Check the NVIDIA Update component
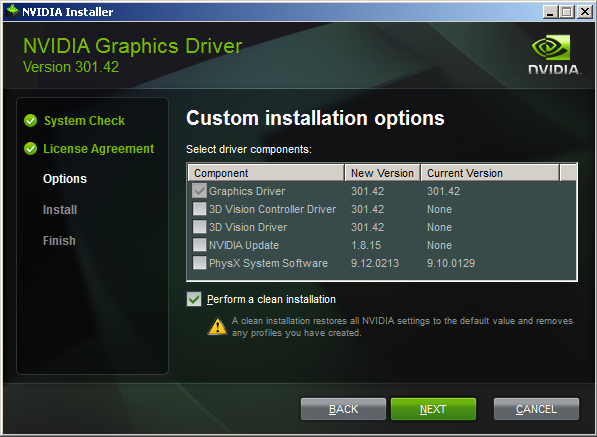This screenshot has width=597, height=437. (x=200, y=245)
